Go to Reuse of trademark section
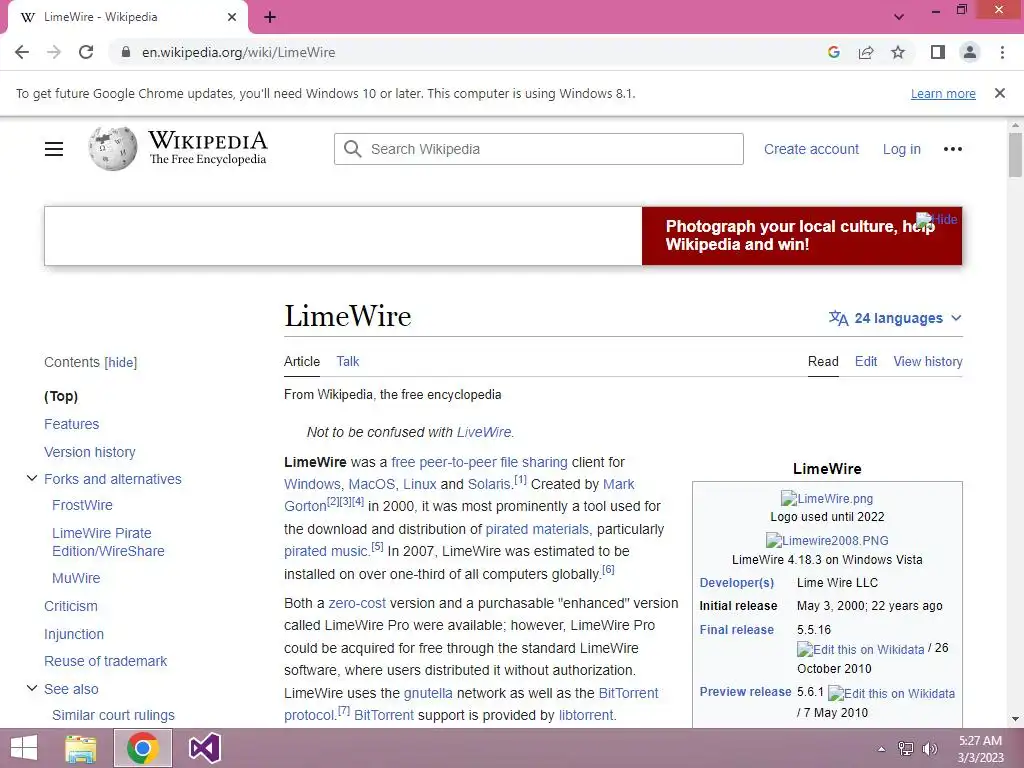 point(105,661)
